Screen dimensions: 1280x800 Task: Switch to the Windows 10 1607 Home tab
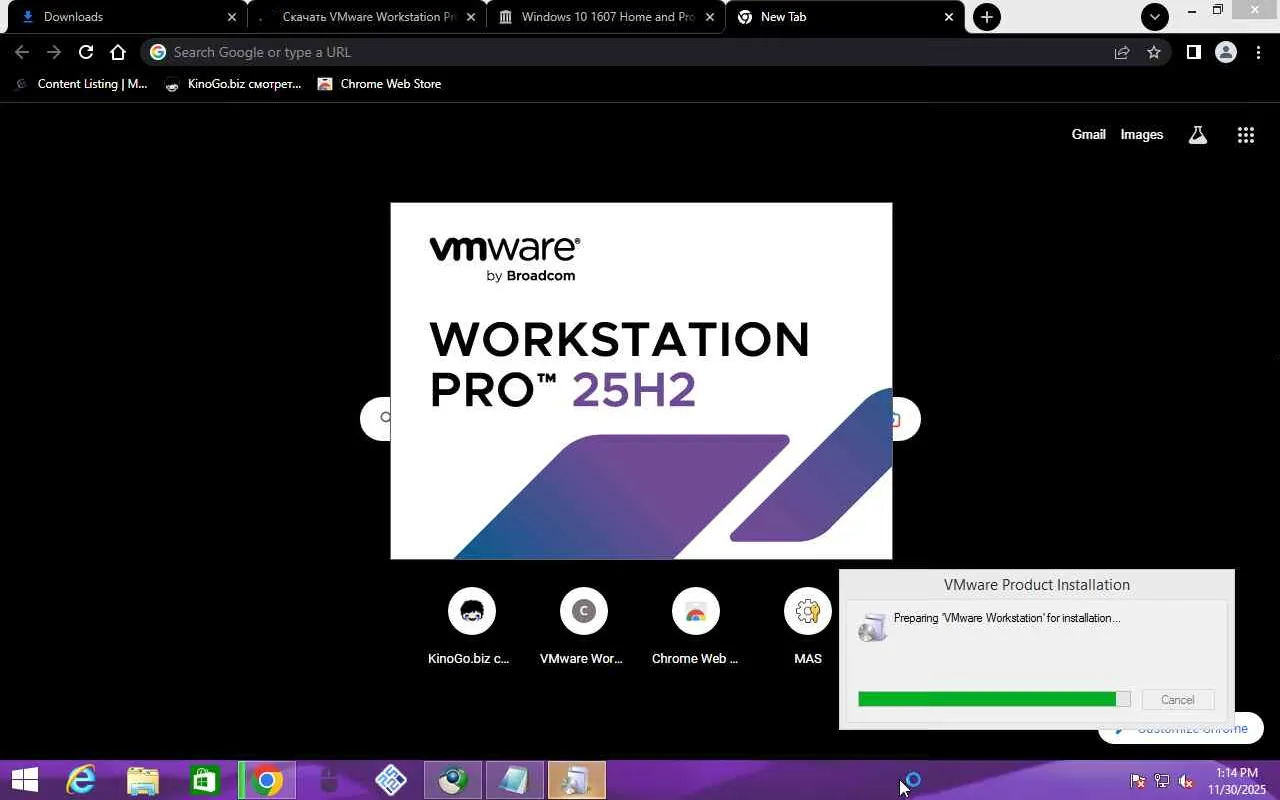pyautogui.click(x=605, y=17)
